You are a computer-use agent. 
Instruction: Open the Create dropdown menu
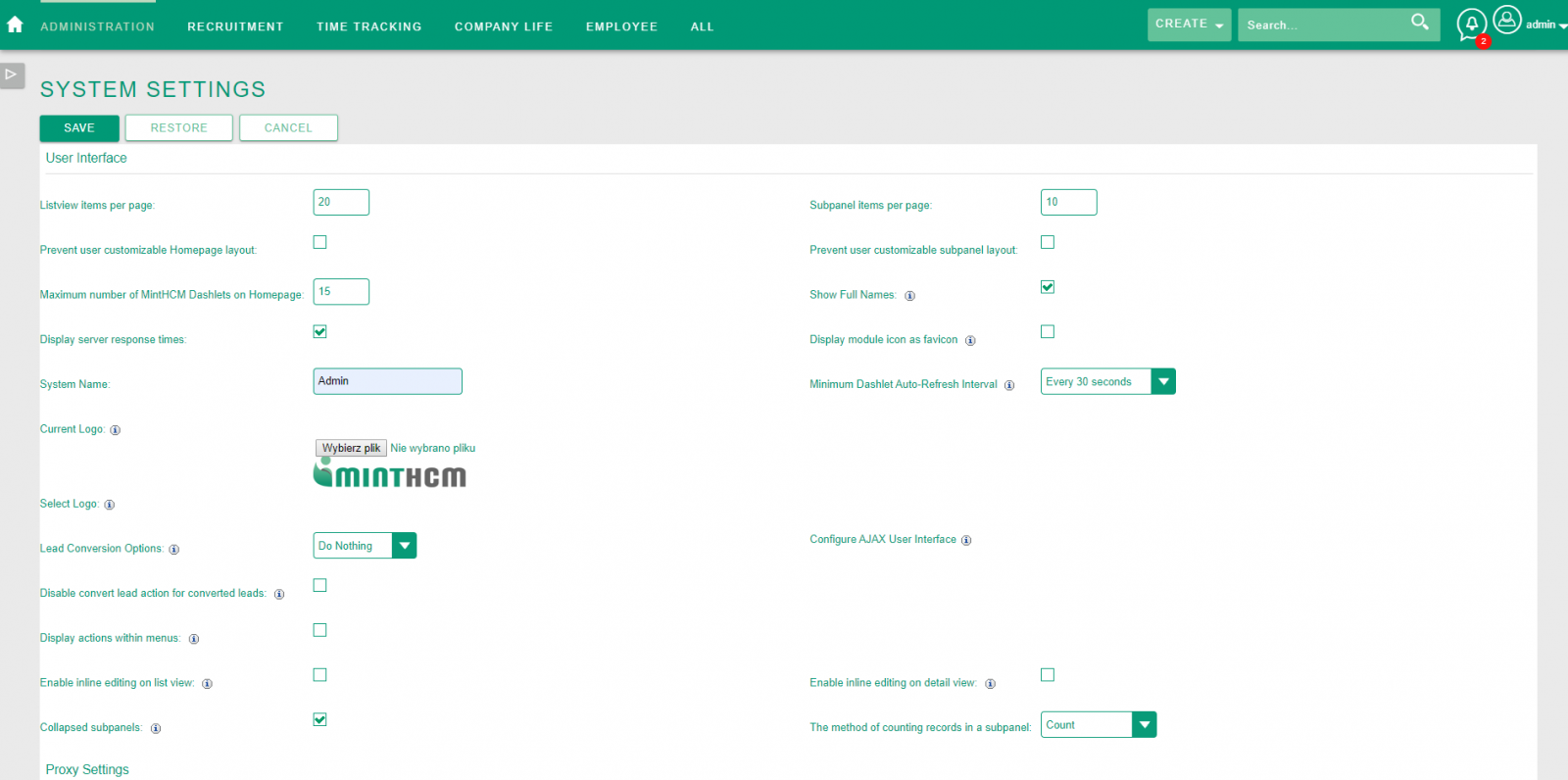click(x=1189, y=24)
